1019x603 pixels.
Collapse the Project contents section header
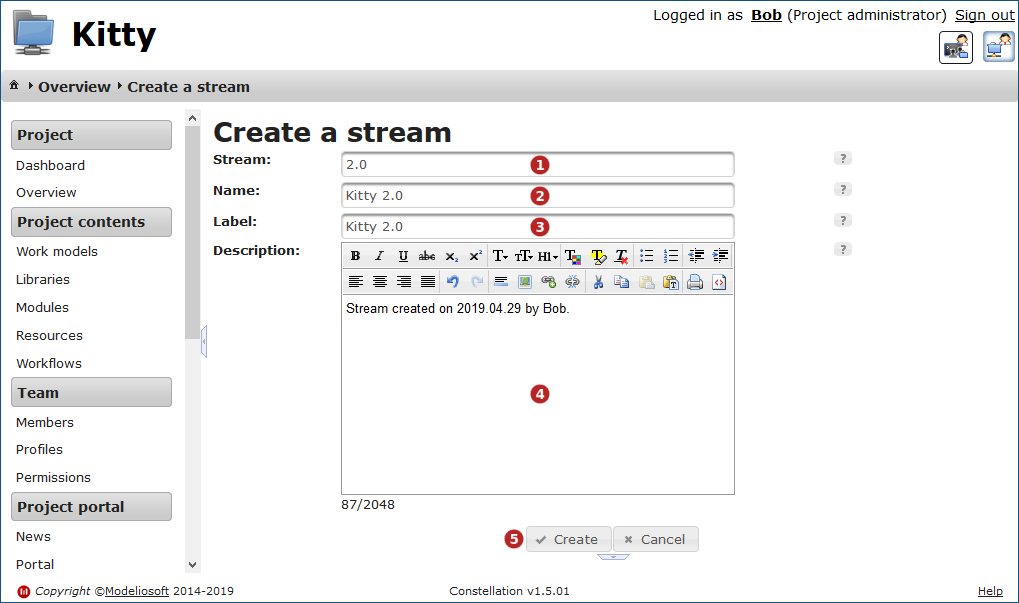click(92, 222)
